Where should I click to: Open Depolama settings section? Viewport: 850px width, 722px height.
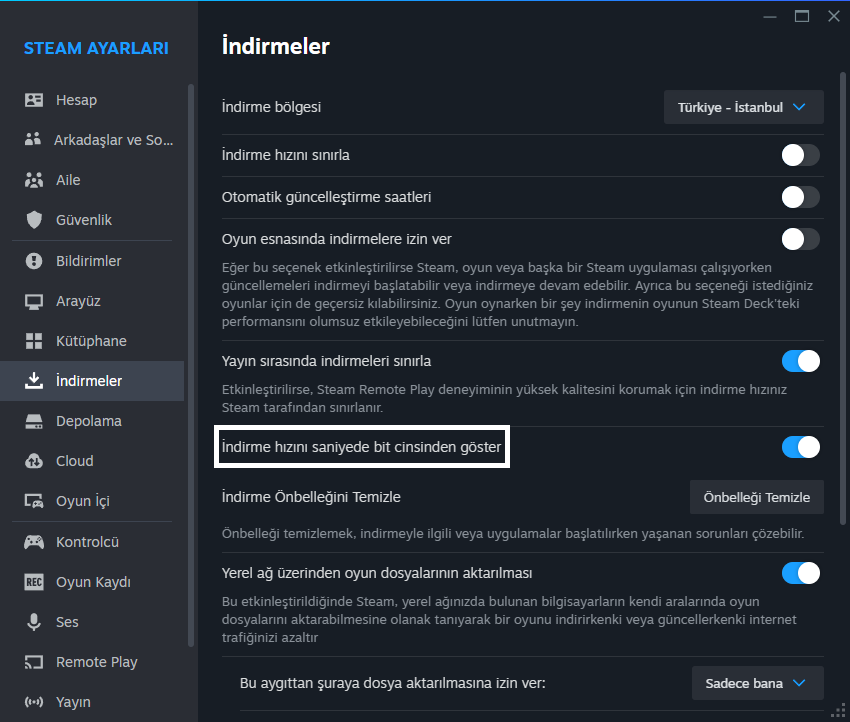[92, 421]
